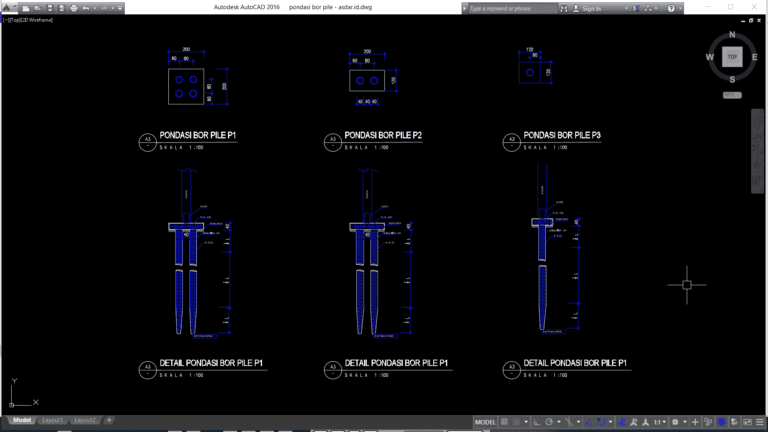Open Customize Quick Access Toolbar dropdown
Screen dimensions: 768x432
[120, 8]
